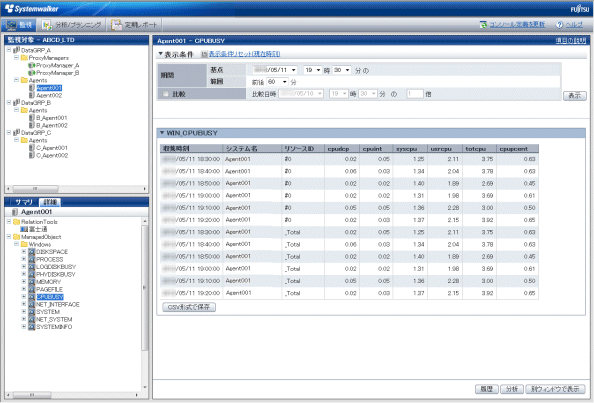Click the help question mark icon
This screenshot has height=403, width=594.
click(x=559, y=25)
